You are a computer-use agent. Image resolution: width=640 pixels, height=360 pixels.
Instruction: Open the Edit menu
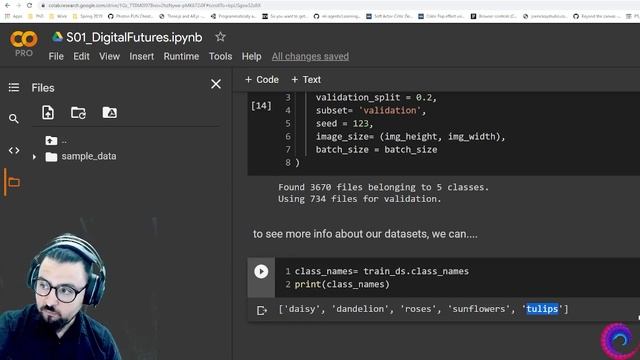pos(81,56)
